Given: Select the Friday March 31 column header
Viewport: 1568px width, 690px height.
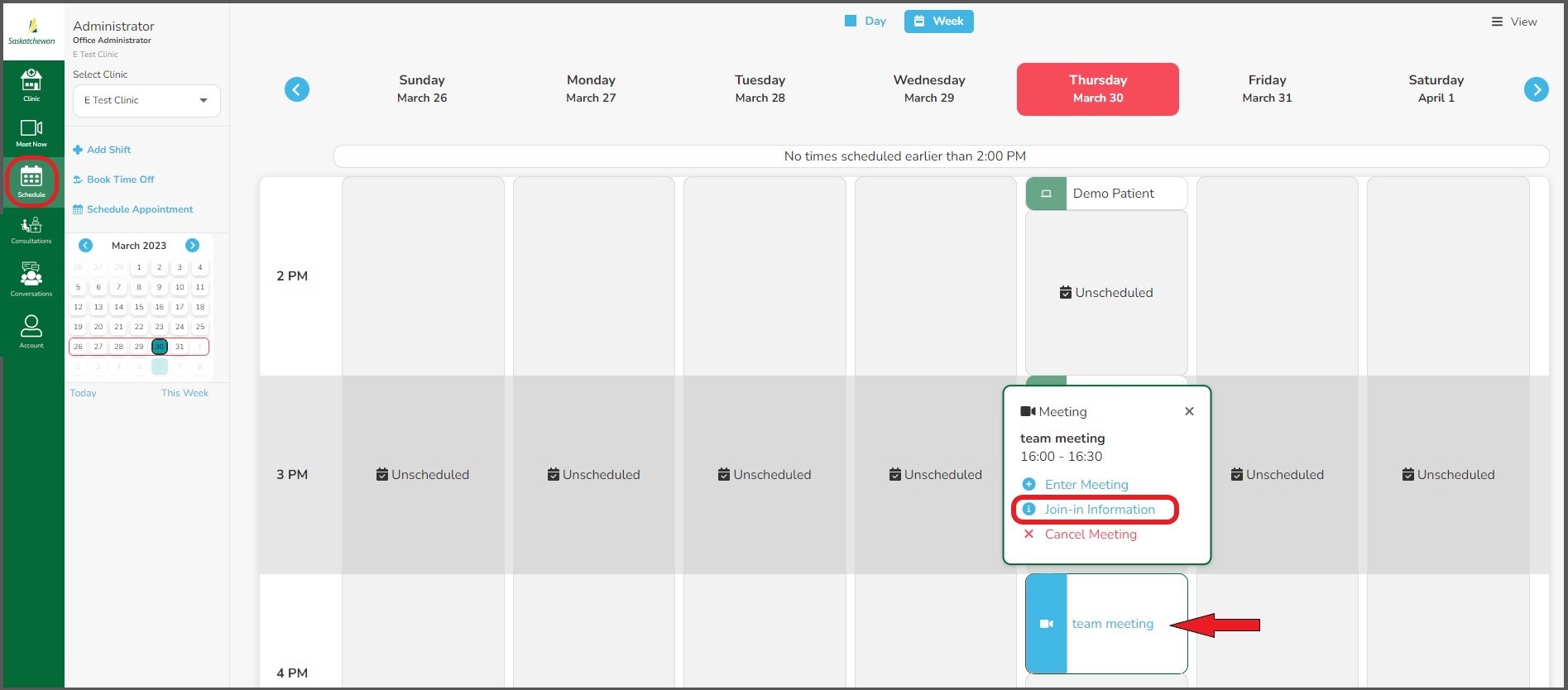Looking at the screenshot, I should tap(1266, 89).
